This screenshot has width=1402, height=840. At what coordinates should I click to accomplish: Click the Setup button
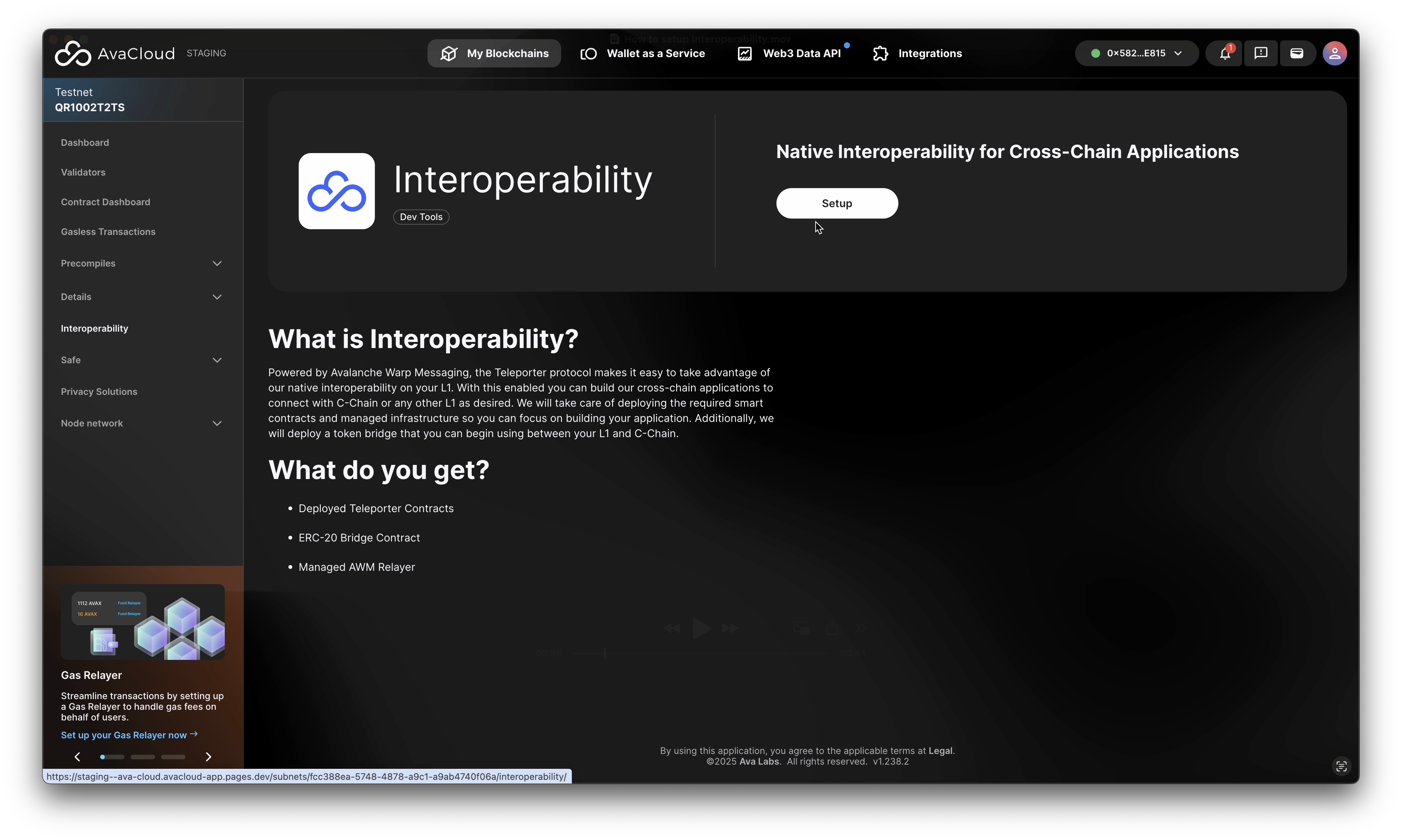836,203
